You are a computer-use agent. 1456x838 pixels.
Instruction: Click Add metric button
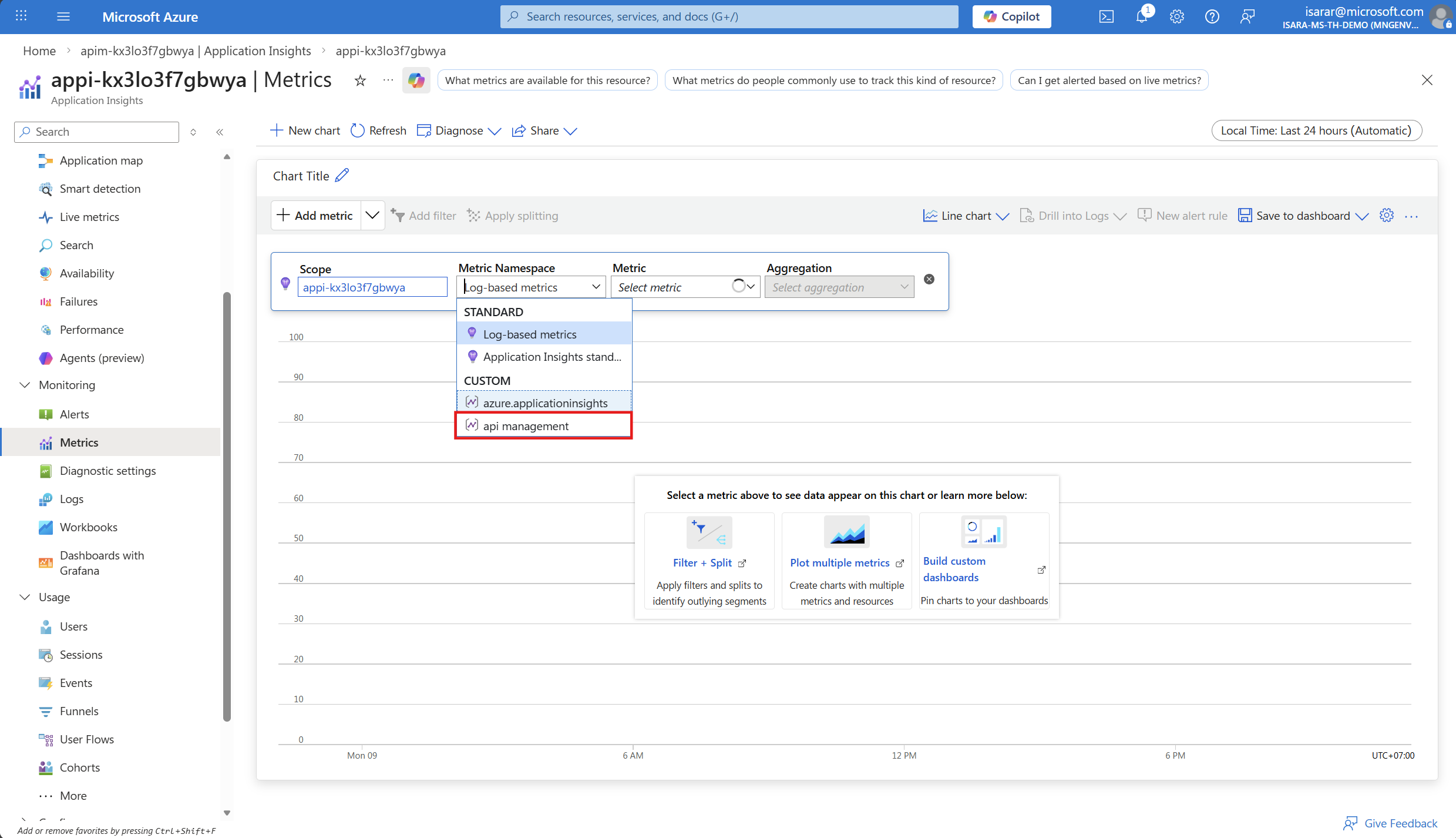click(x=316, y=216)
